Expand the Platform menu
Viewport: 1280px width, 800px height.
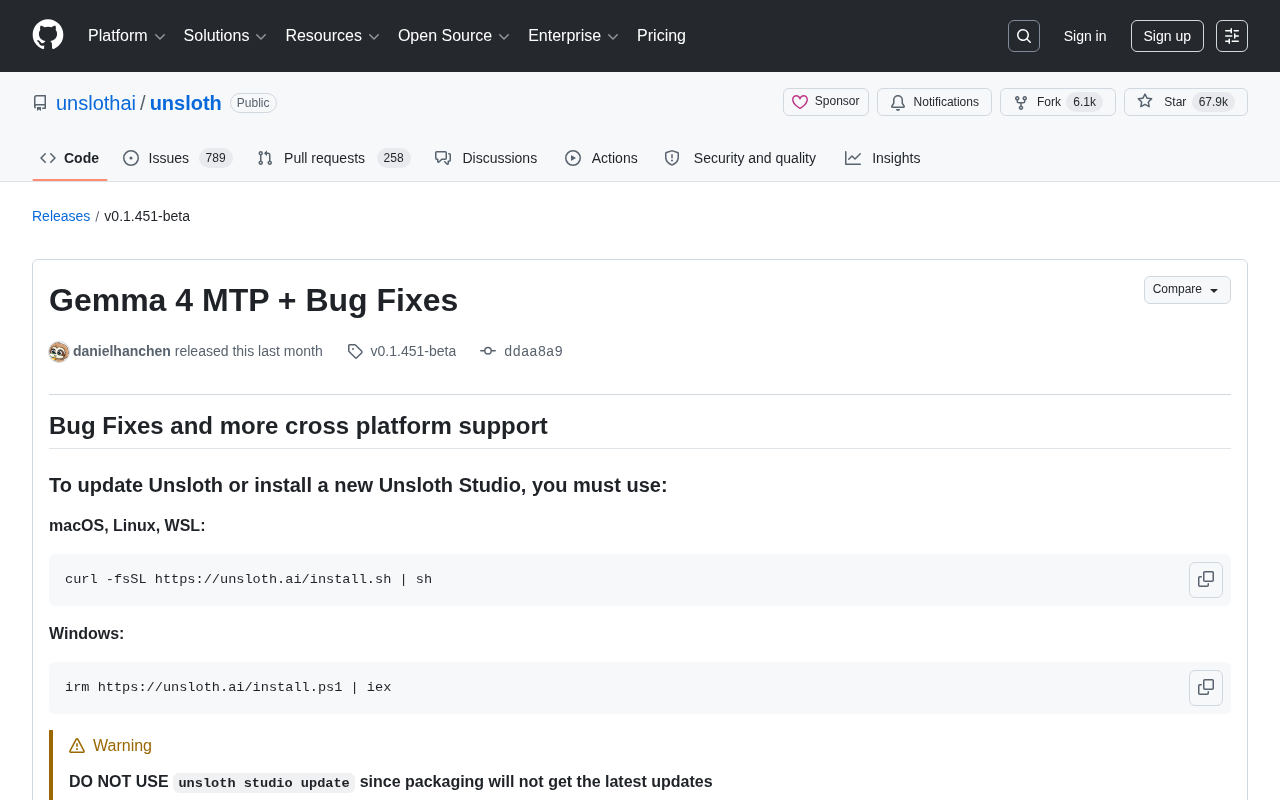pyautogui.click(x=127, y=36)
